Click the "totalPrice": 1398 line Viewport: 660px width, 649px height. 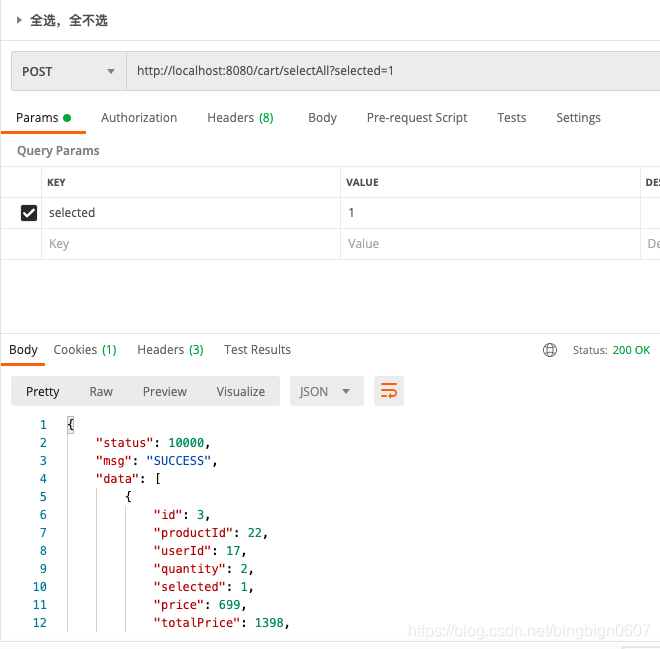click(221, 623)
